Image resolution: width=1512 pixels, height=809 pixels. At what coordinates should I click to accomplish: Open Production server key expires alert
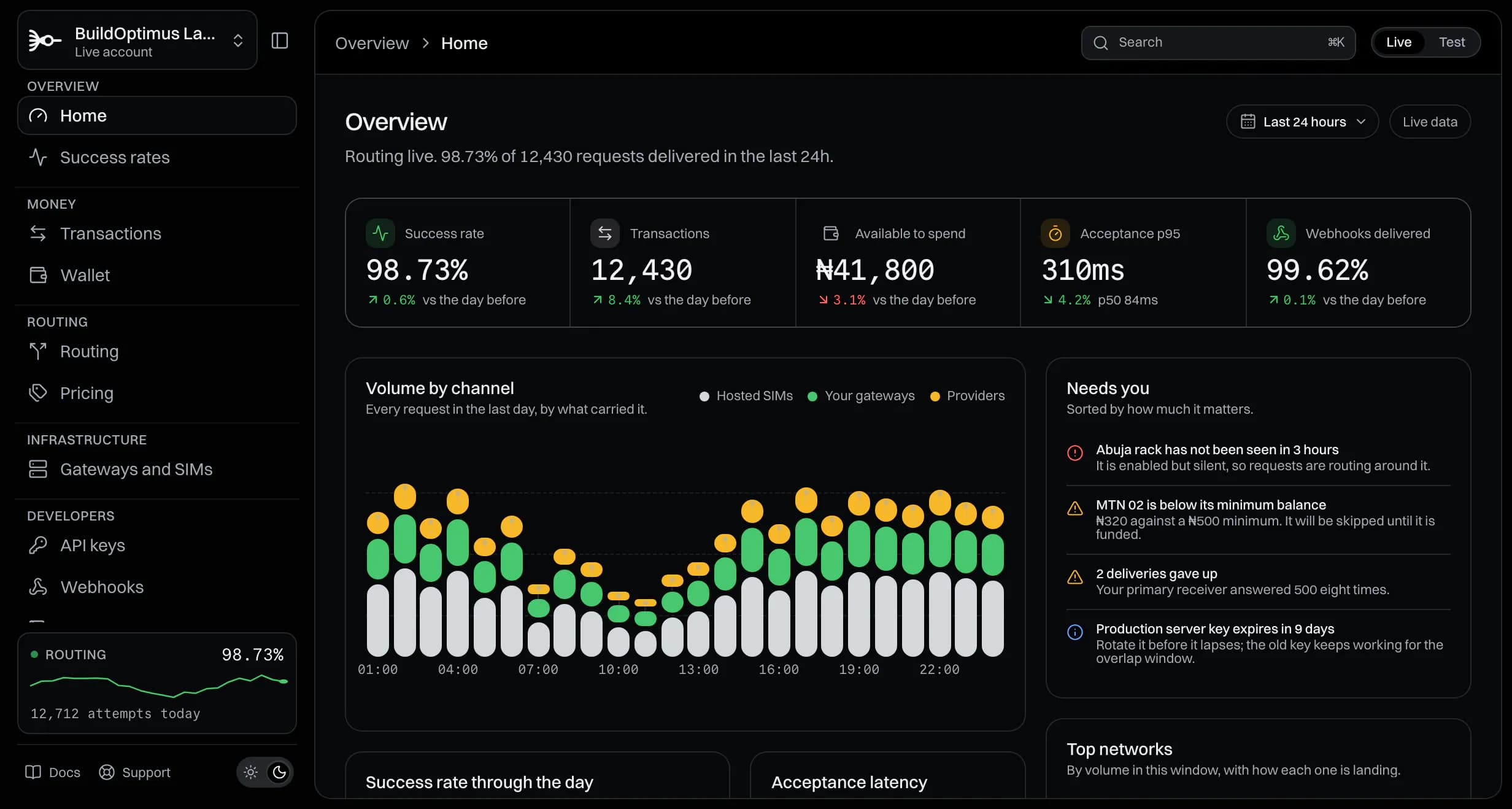[x=1259, y=643]
